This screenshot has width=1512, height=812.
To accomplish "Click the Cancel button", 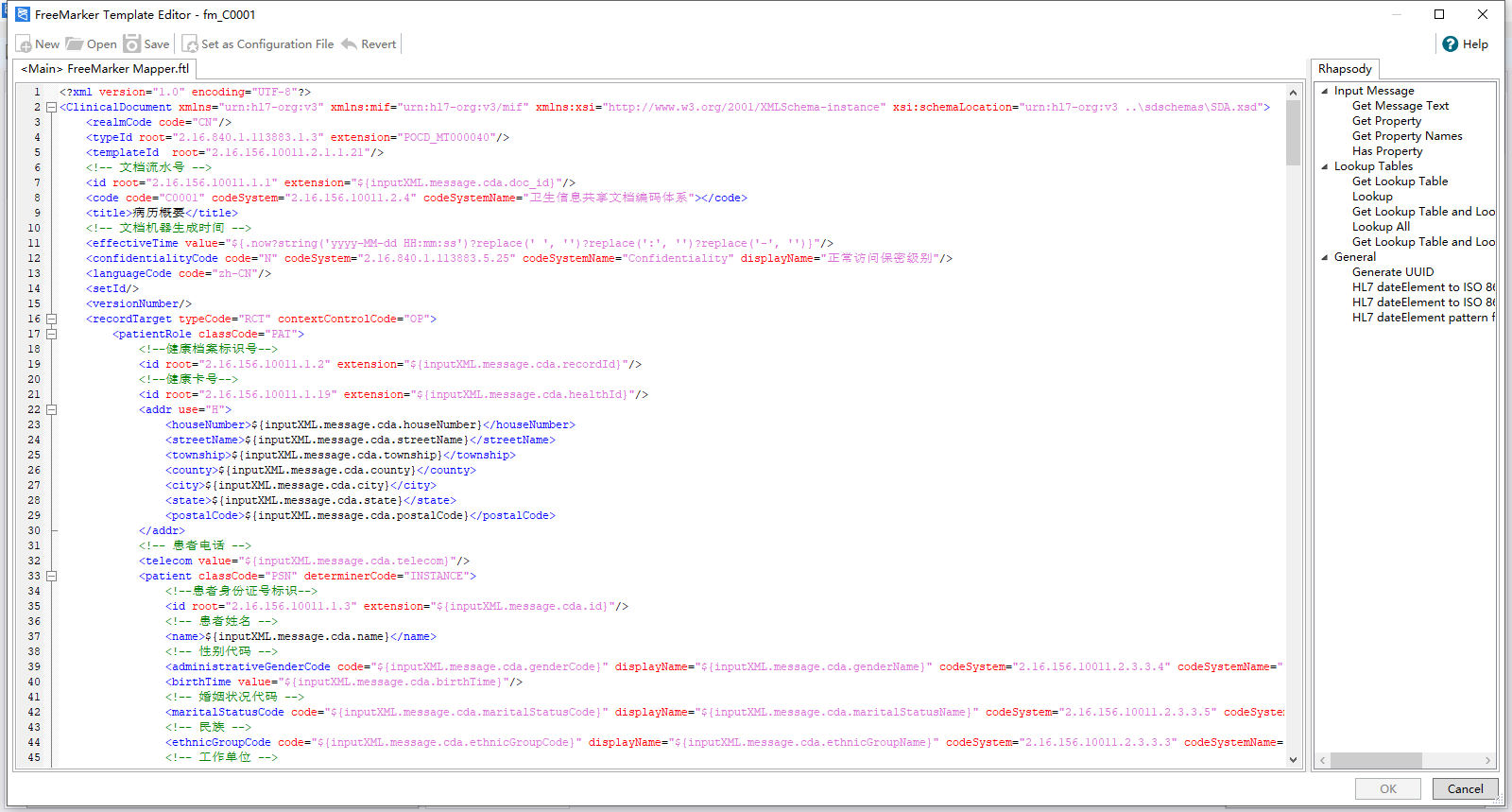I will 1465,789.
